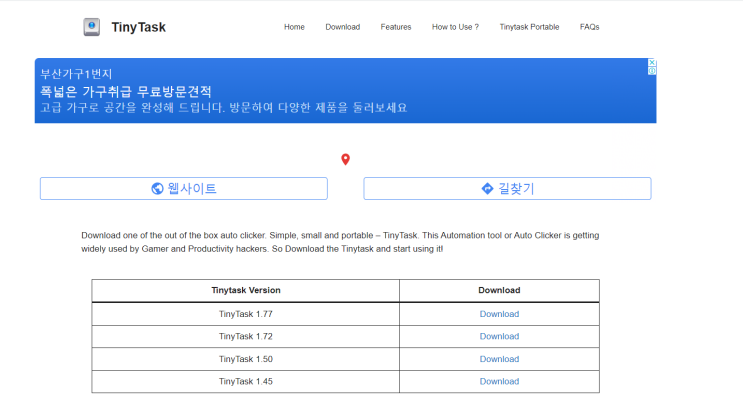Click the TinyTask 1.77 table cell
This screenshot has height=418, width=743.
pos(245,314)
